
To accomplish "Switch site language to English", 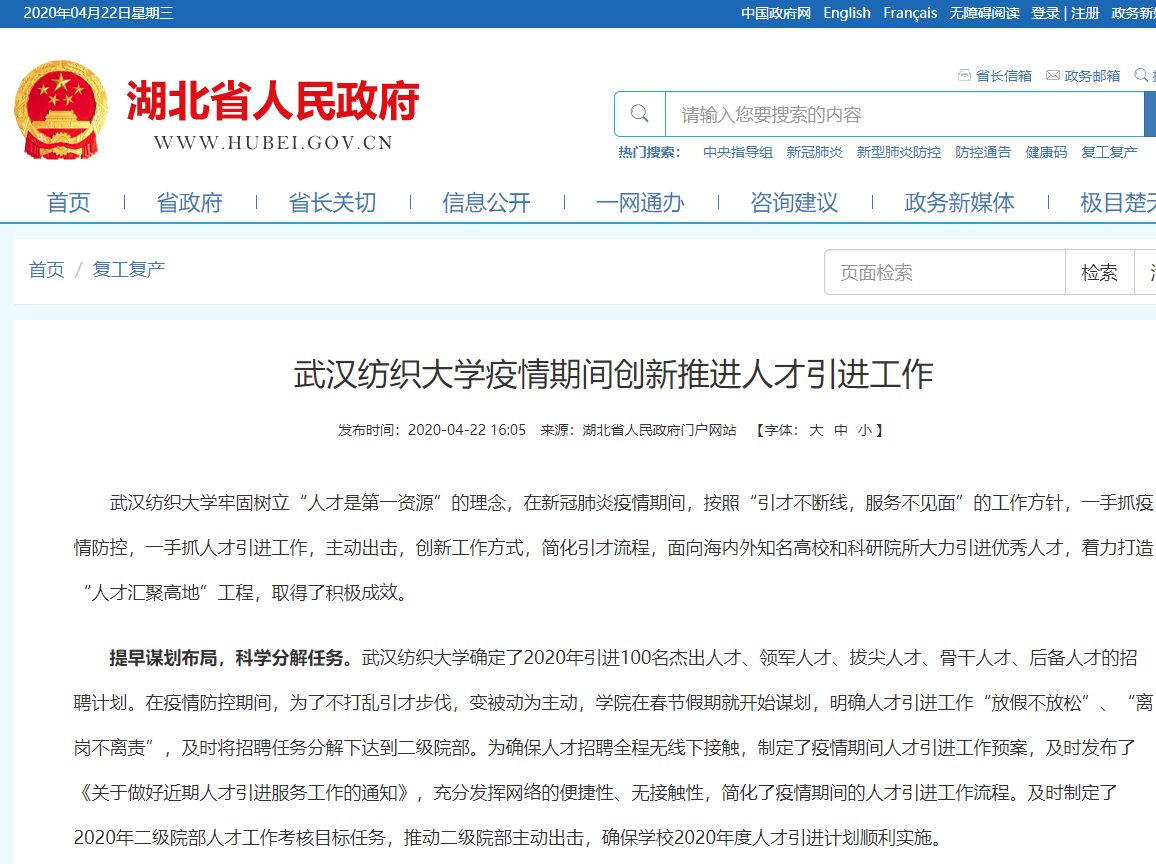I will point(847,13).
